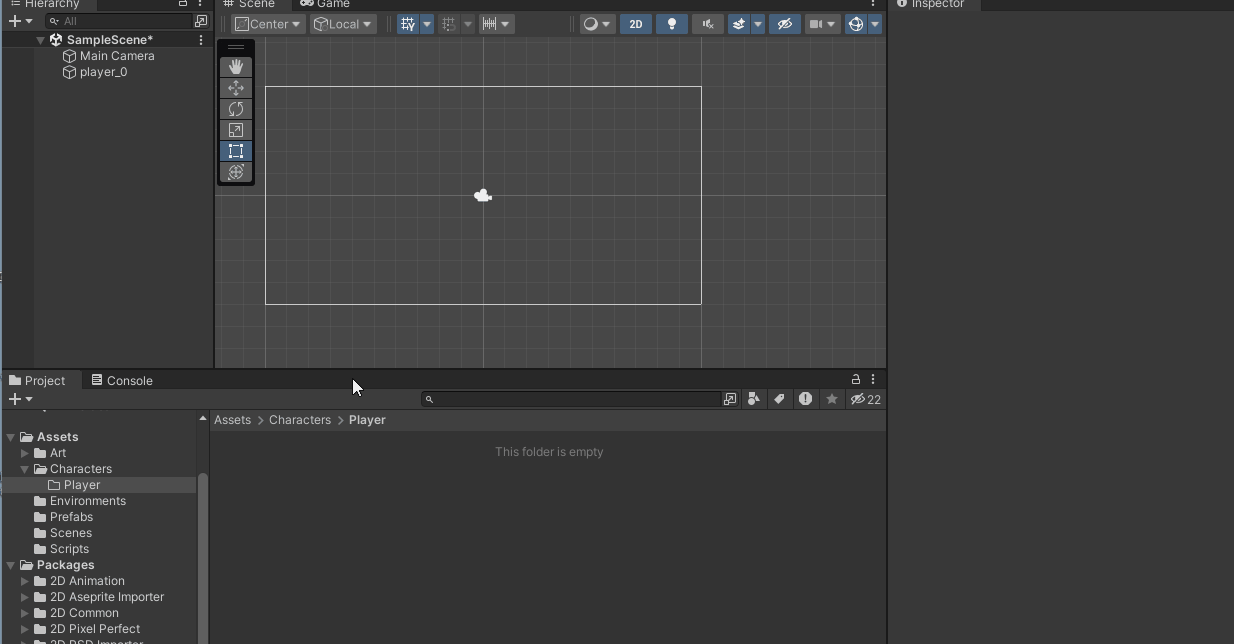Open Center pivot mode dropdown
The width and height of the screenshot is (1234, 644).
268,24
